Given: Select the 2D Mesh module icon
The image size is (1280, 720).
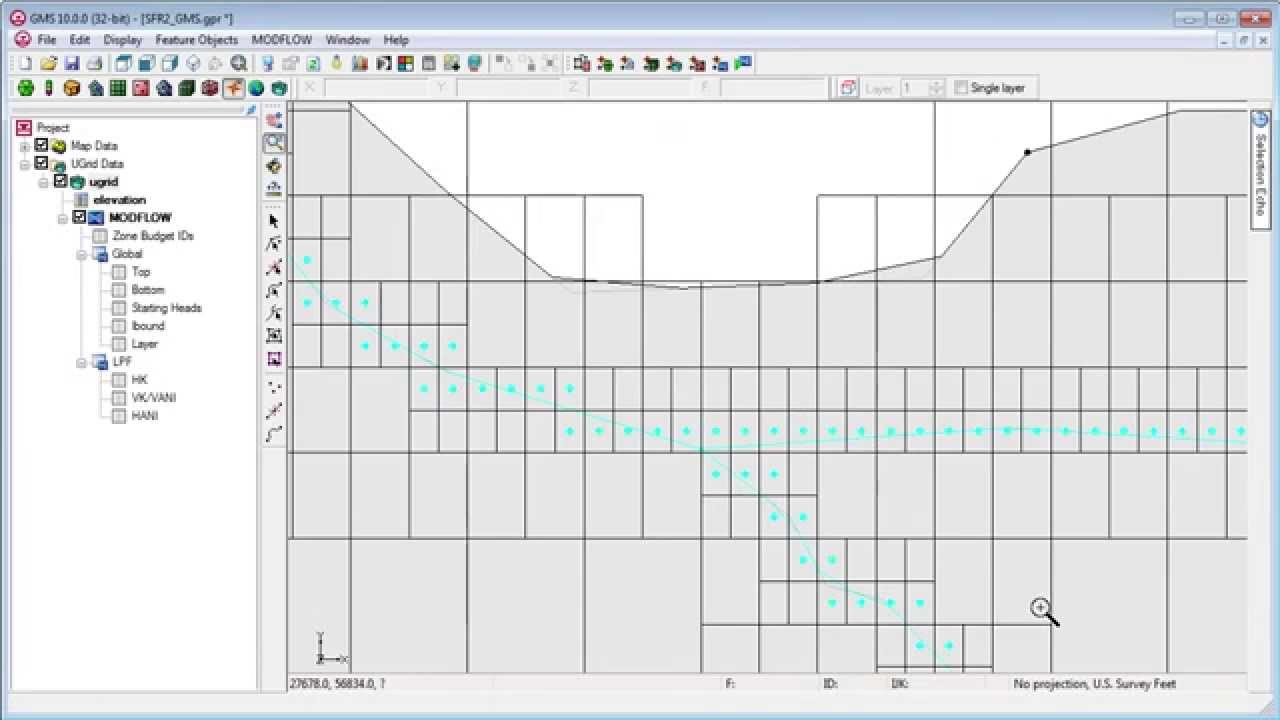Looking at the screenshot, I should coord(95,88).
